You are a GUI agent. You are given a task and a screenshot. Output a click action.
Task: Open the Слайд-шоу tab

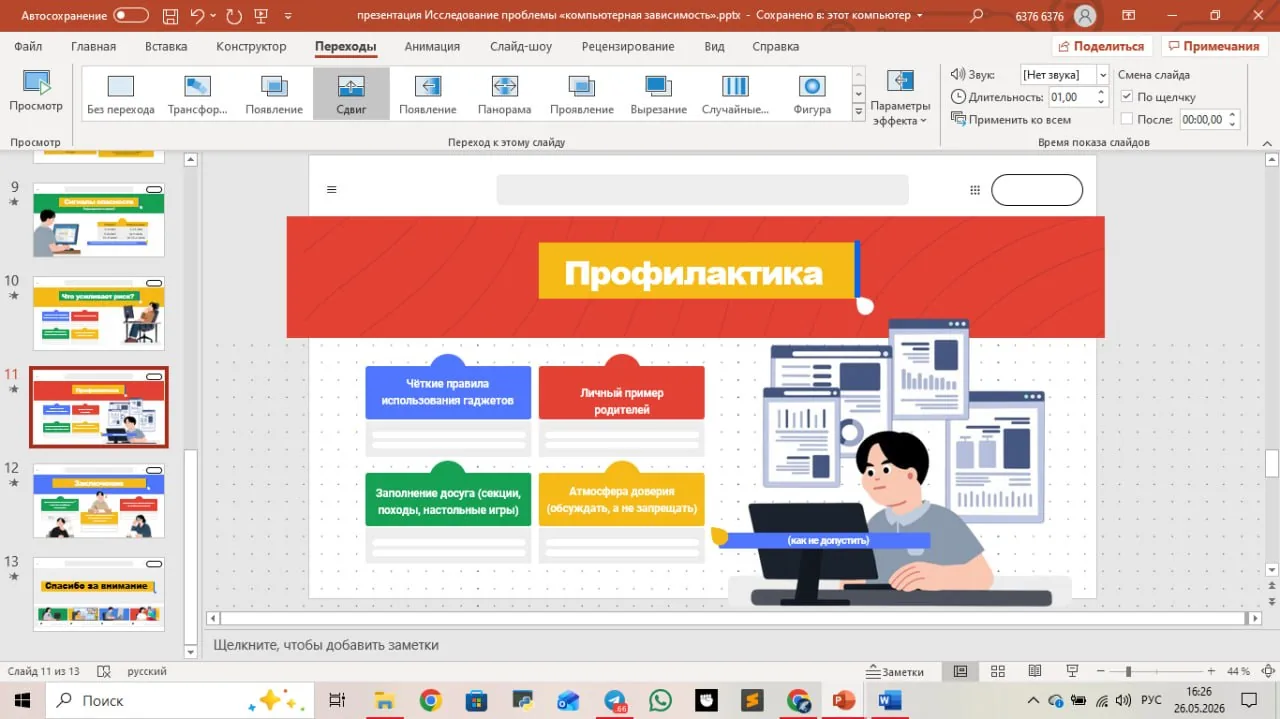click(x=521, y=47)
